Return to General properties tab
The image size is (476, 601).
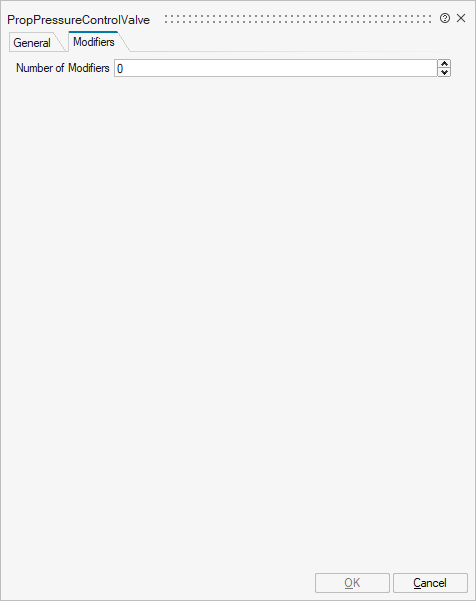pos(32,43)
